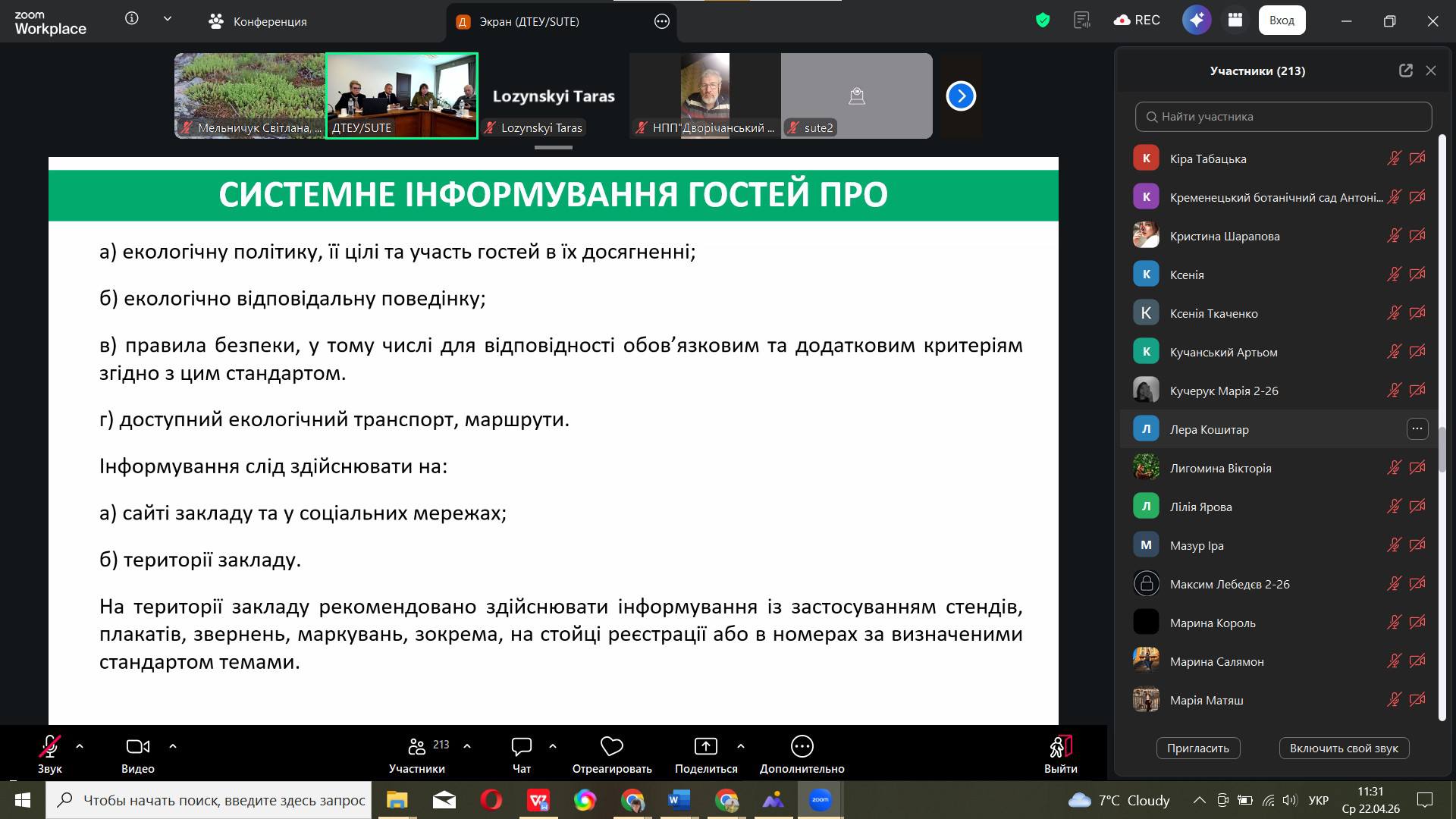The image size is (1456, 819).
Task: Click the Найти участника search field
Action: click(x=1283, y=117)
